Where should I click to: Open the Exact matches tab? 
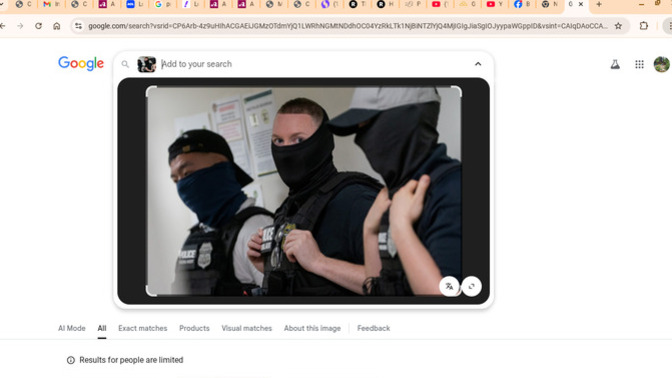point(143,328)
